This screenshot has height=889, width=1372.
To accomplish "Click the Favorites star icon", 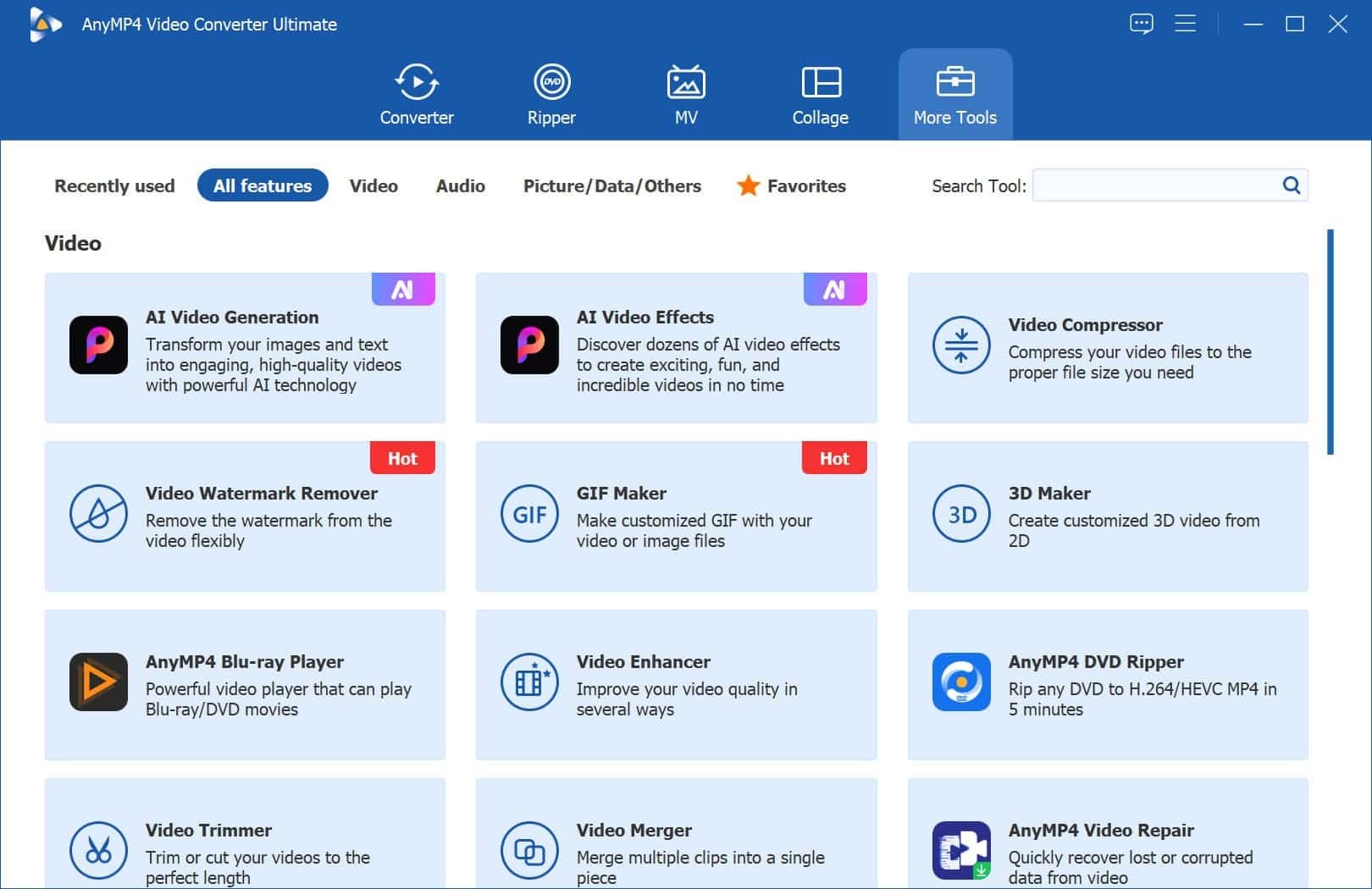I will (748, 185).
